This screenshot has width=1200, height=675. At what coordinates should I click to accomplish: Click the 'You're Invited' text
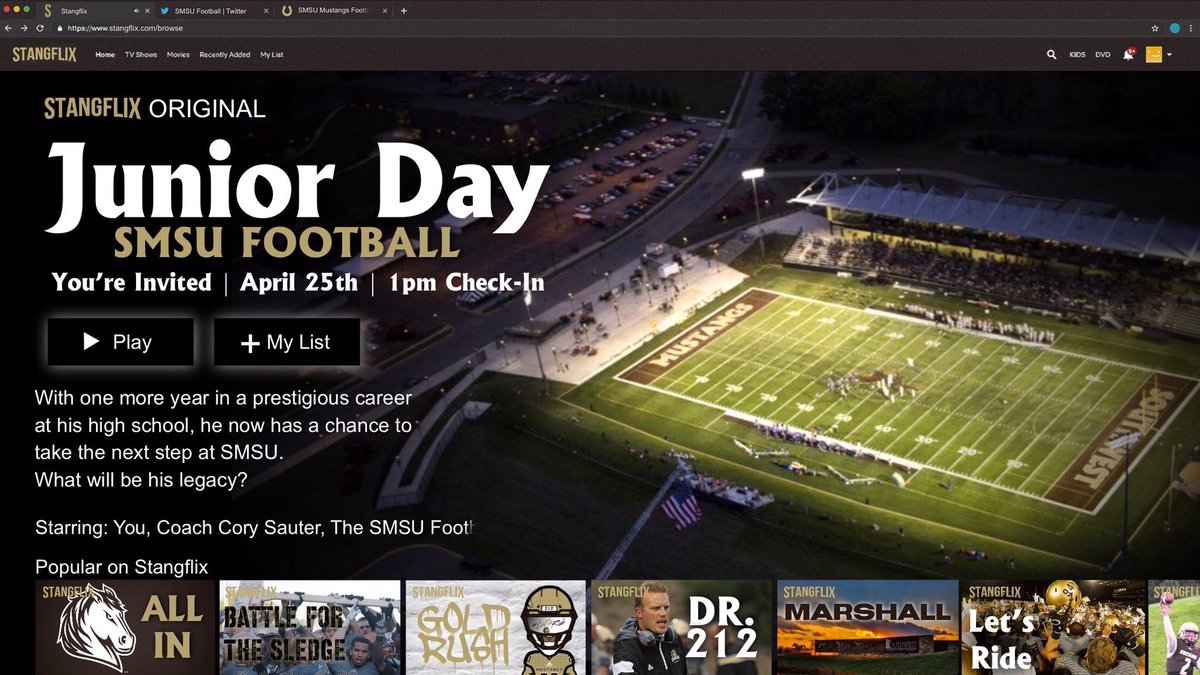click(131, 282)
